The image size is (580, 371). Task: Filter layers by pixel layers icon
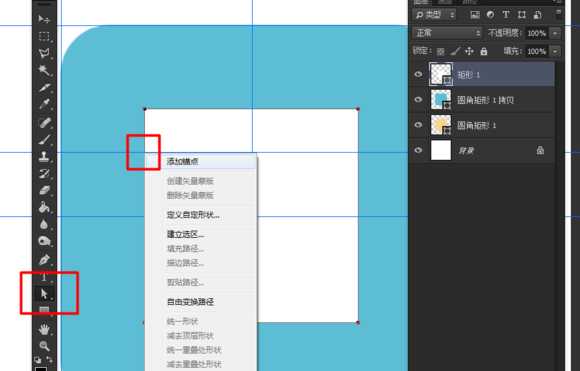pyautogui.click(x=475, y=15)
